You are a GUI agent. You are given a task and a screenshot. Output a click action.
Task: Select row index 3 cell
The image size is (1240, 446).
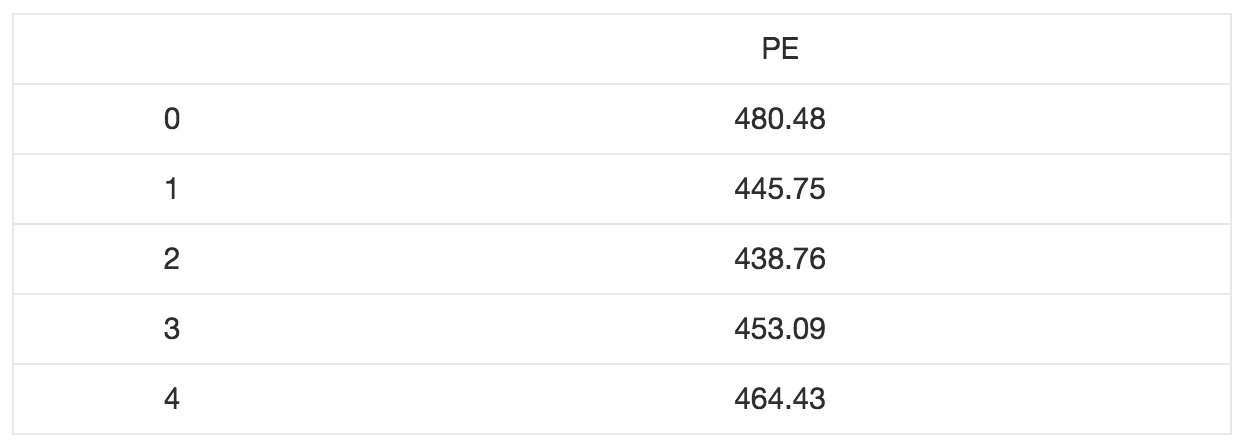coord(171,330)
